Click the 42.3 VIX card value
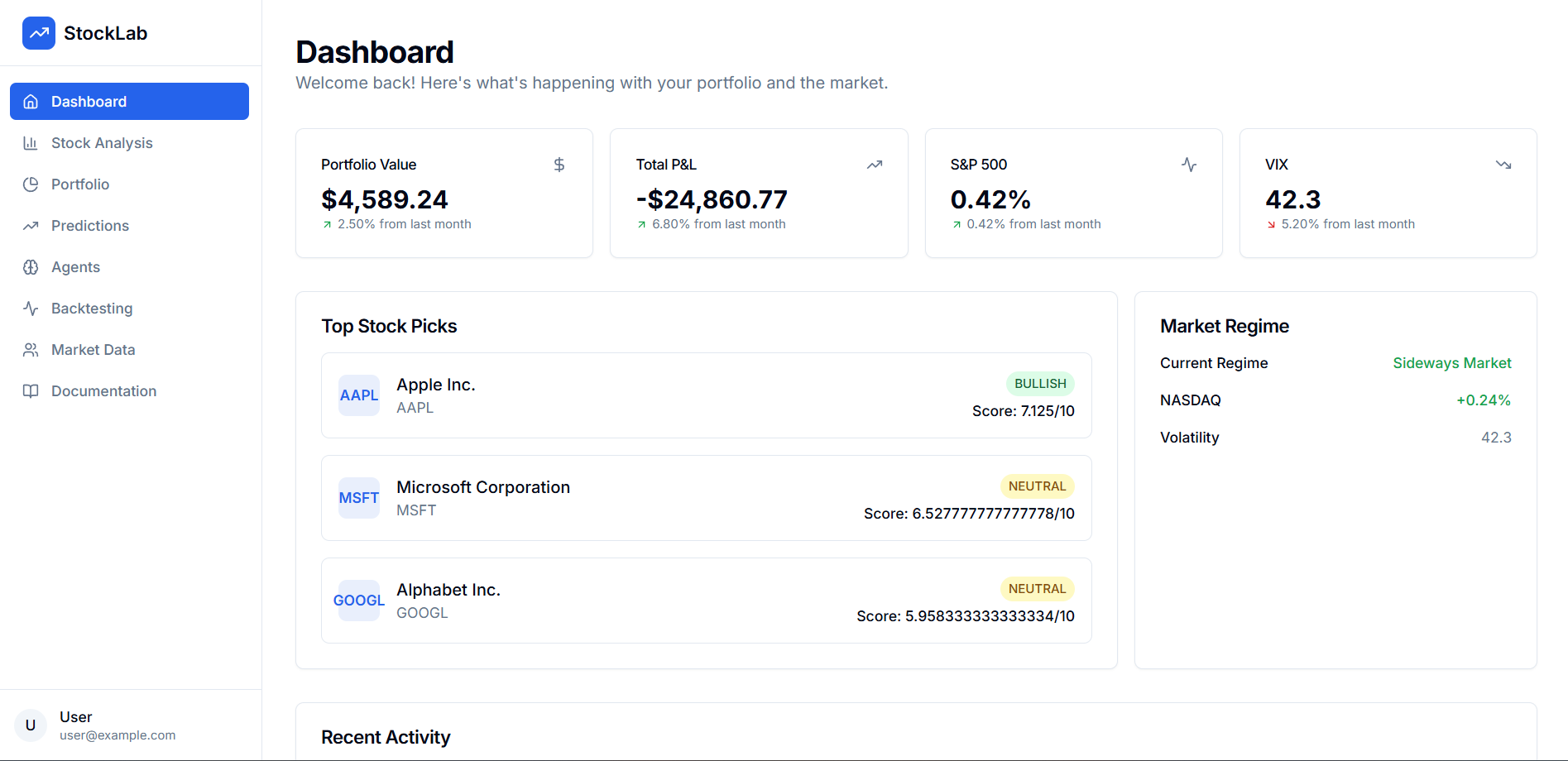The image size is (1568, 761). coord(1292,199)
